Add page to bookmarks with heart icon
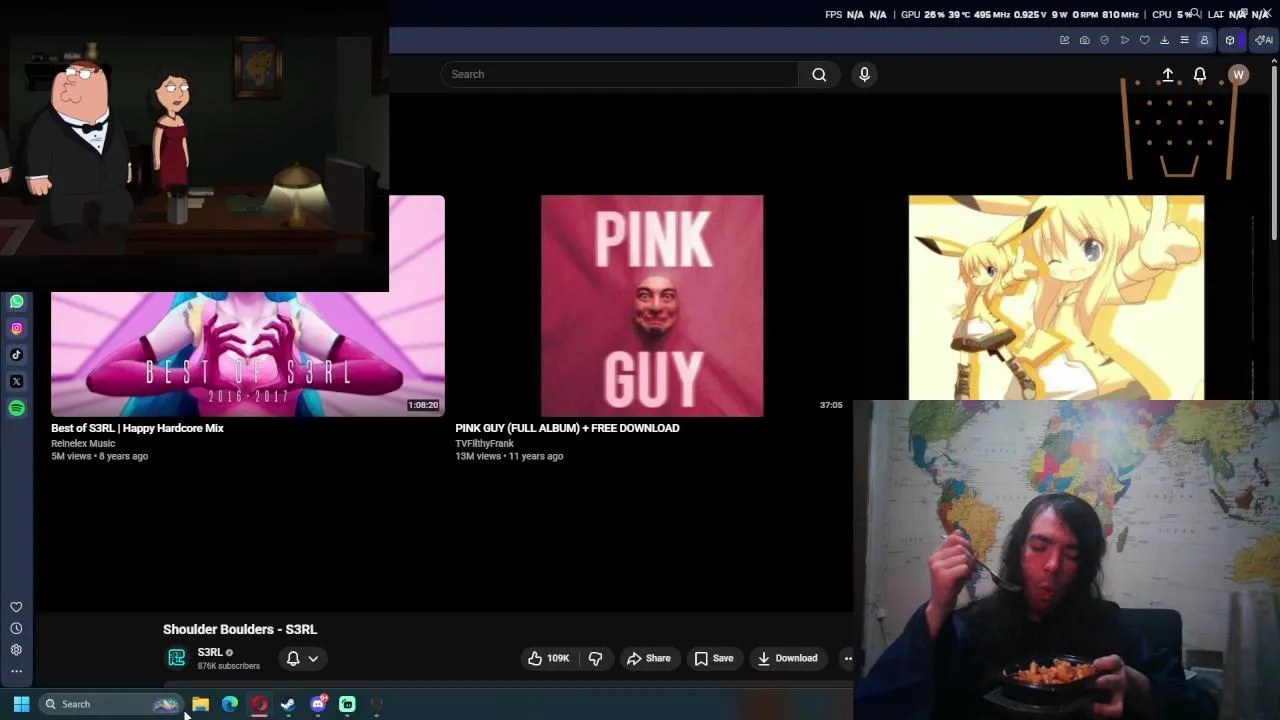The image size is (1280, 720). click(1144, 40)
